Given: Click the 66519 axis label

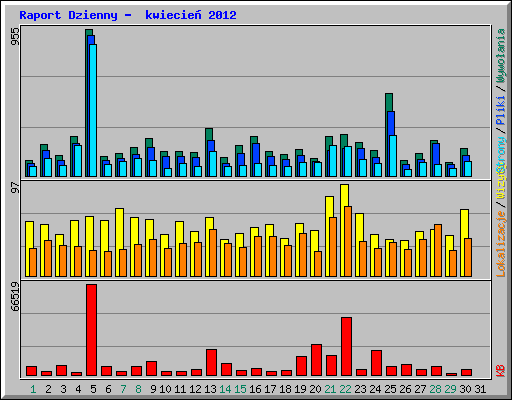Looking at the screenshot, I should pyautogui.click(x=15, y=297).
